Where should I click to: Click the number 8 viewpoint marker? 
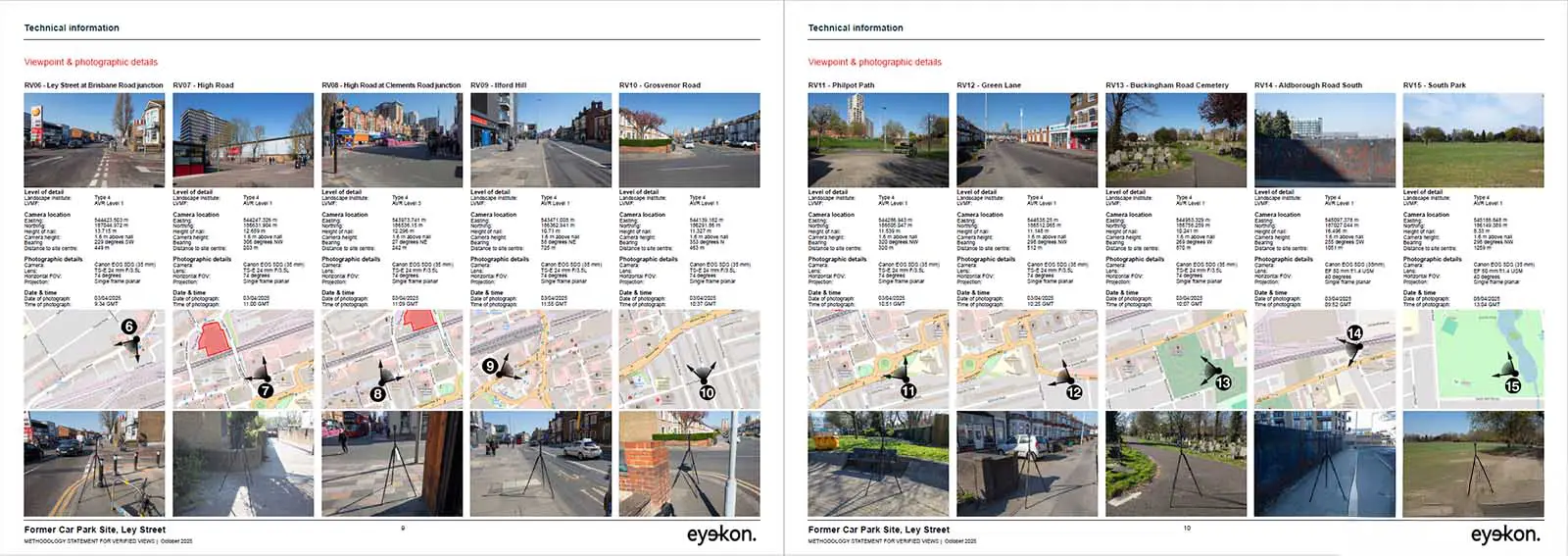pos(377,394)
